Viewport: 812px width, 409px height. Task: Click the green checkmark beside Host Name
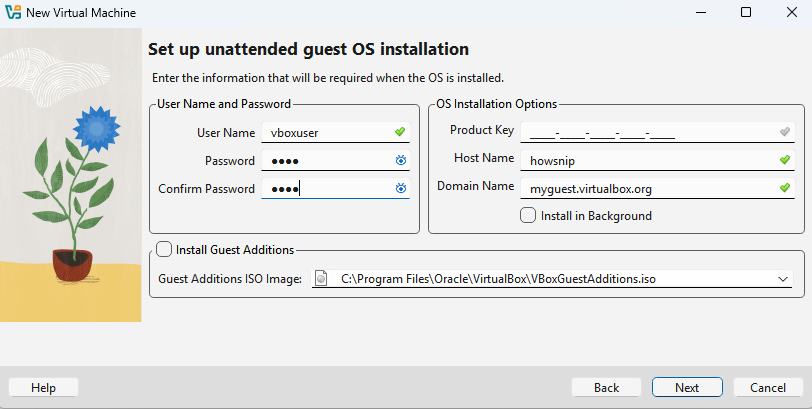click(x=785, y=160)
